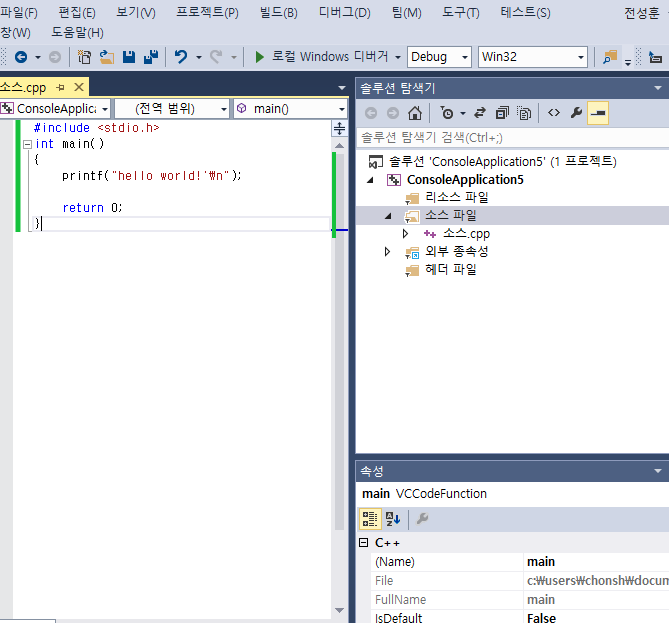The width and height of the screenshot is (669, 623).
Task: Click the Undo arrow icon
Action: click(x=180, y=57)
